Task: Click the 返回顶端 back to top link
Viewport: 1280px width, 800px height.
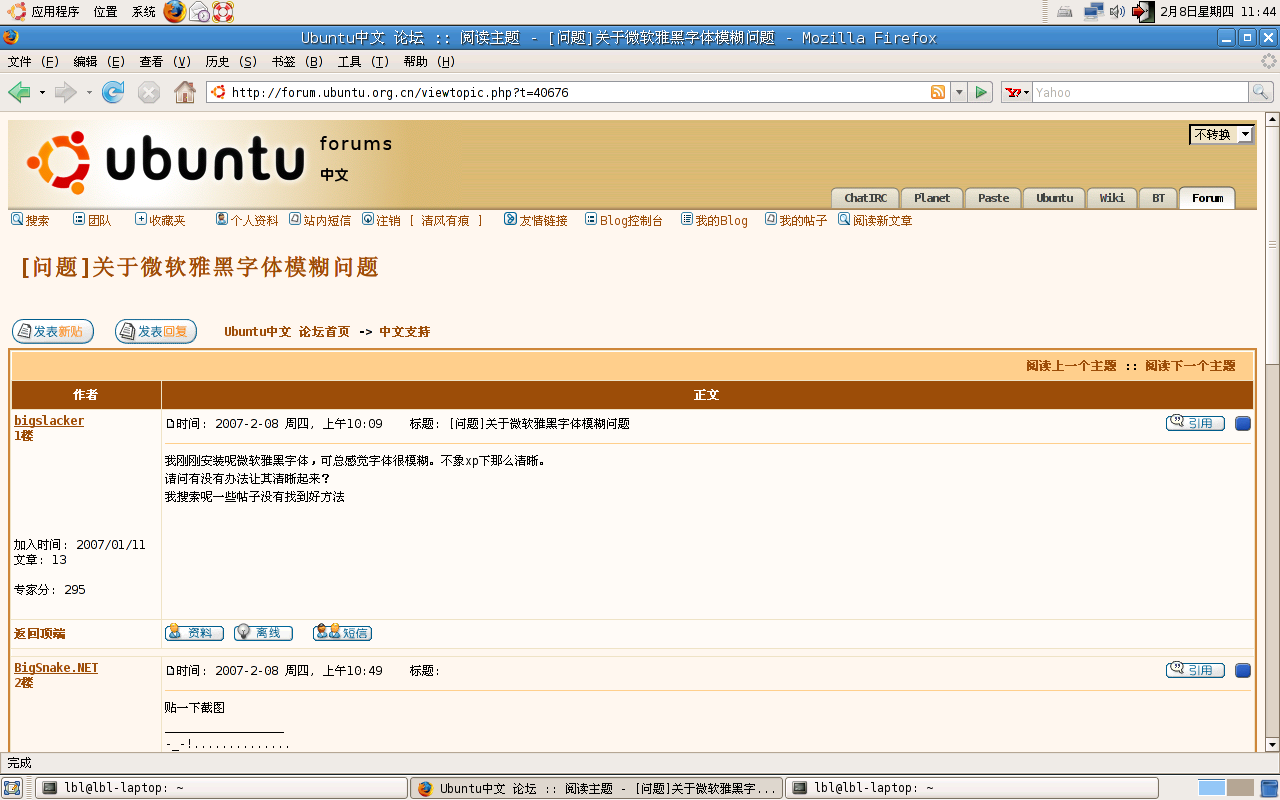Action: click(40, 634)
